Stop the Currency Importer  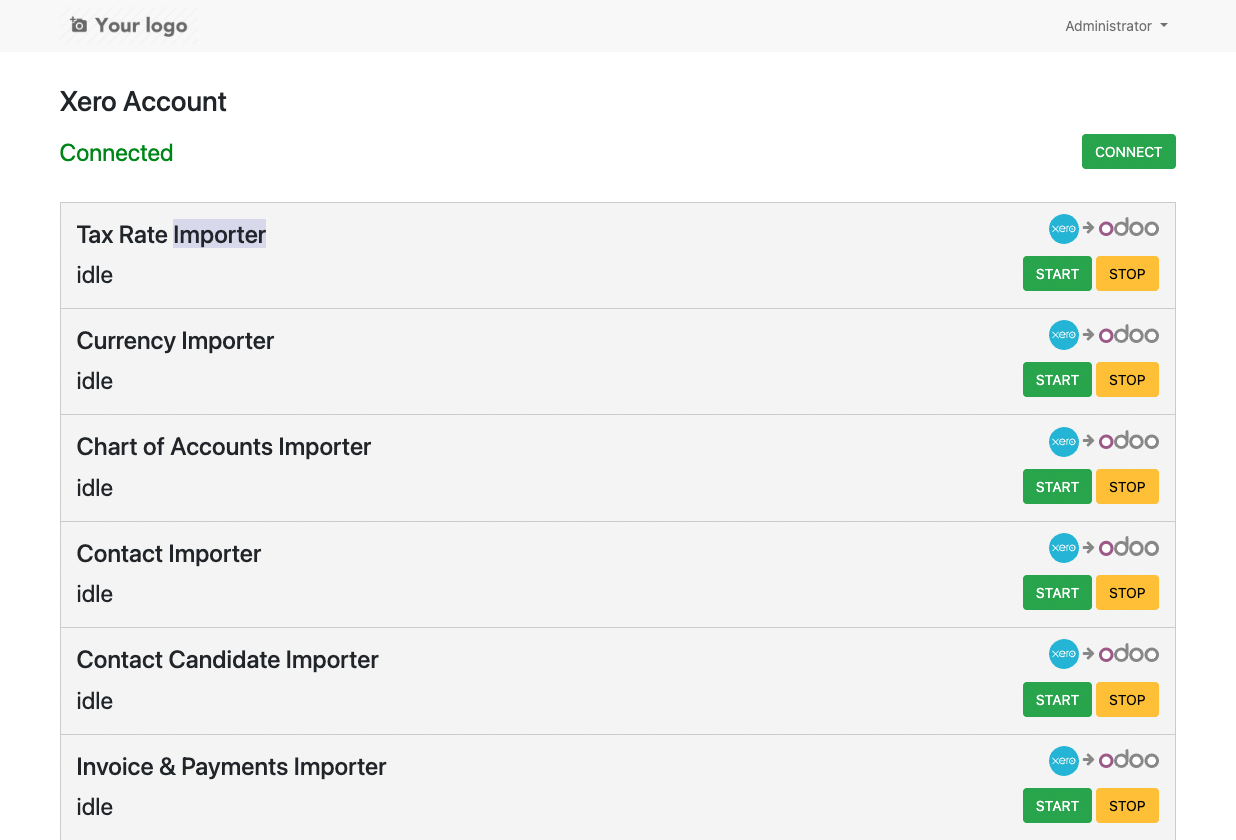coord(1127,380)
